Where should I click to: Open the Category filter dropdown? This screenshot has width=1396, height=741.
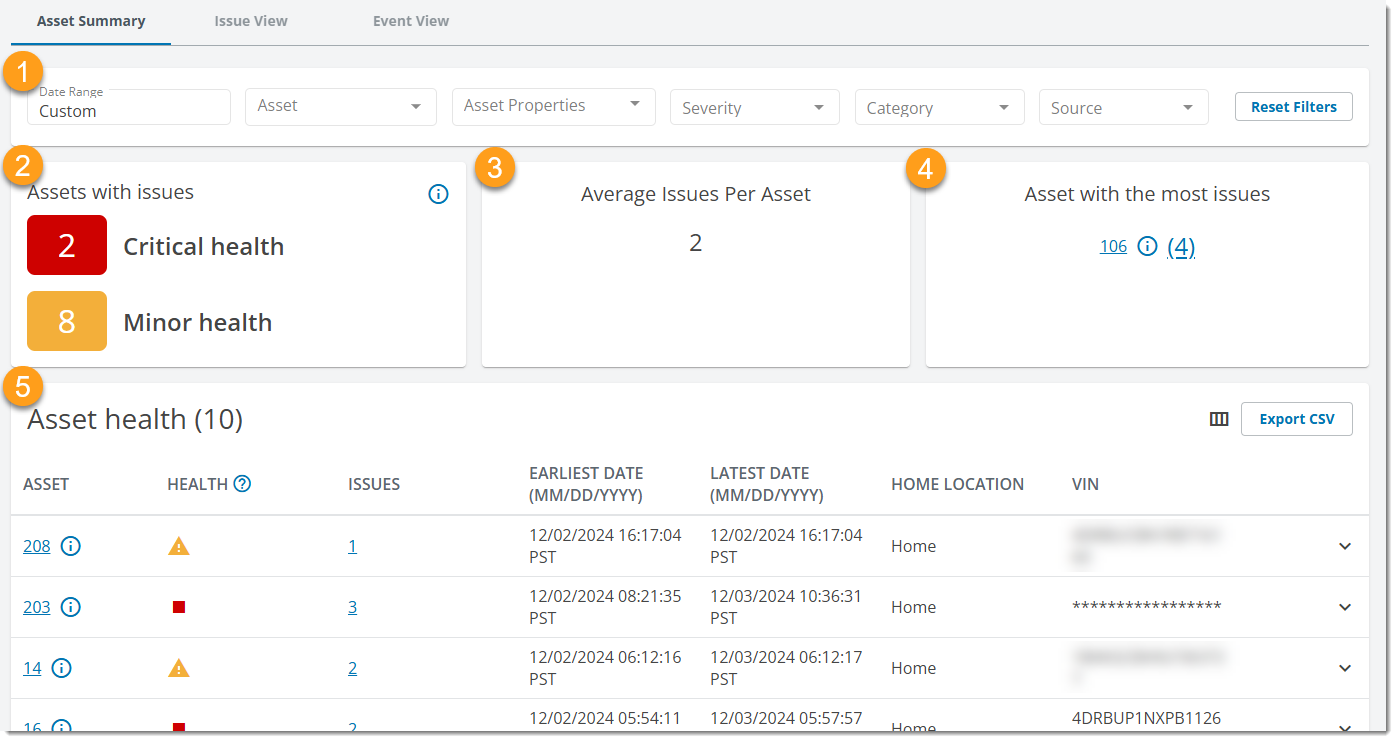coord(940,107)
